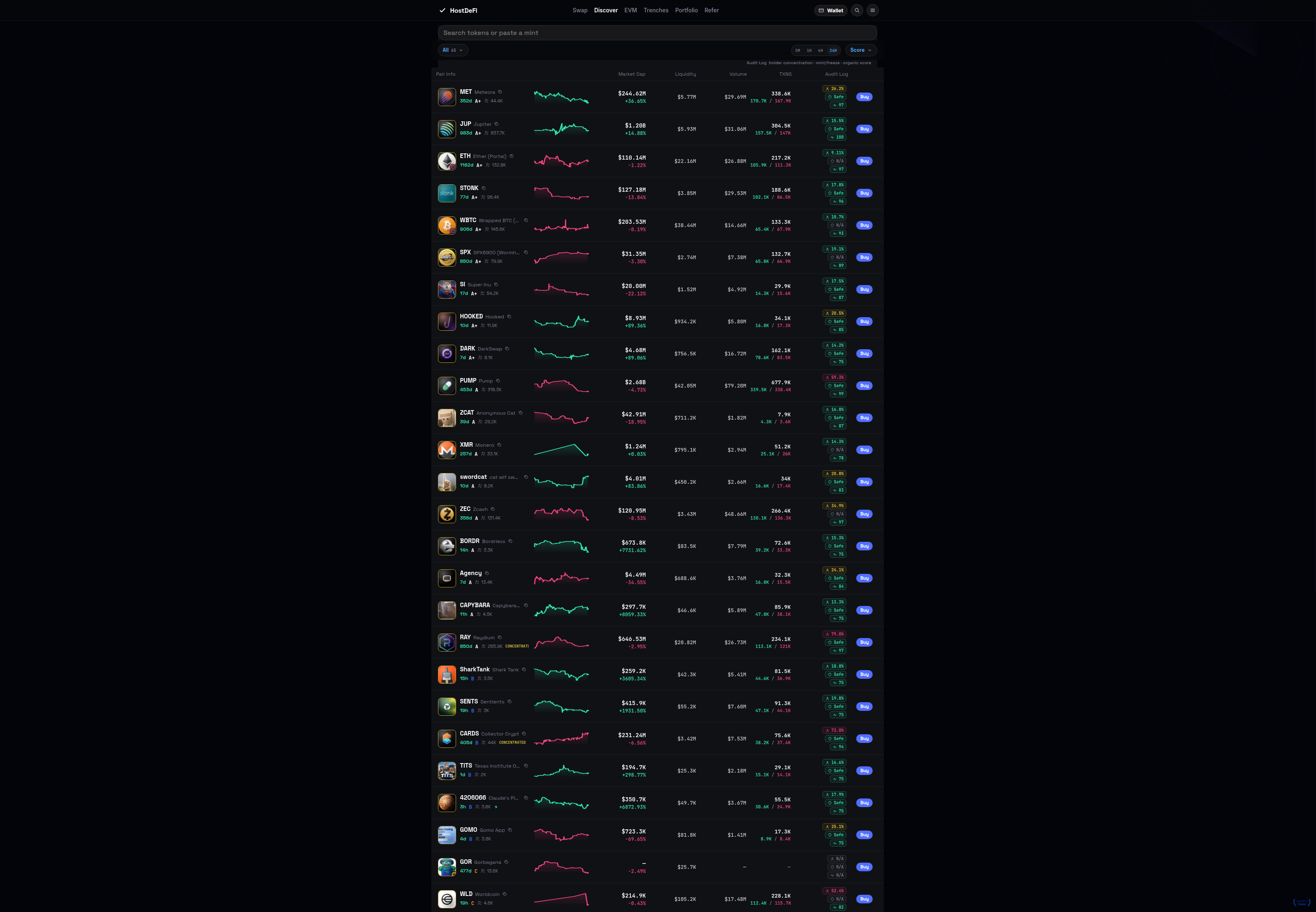Click the Wallet button
The image size is (1316, 912).
tap(830, 10)
